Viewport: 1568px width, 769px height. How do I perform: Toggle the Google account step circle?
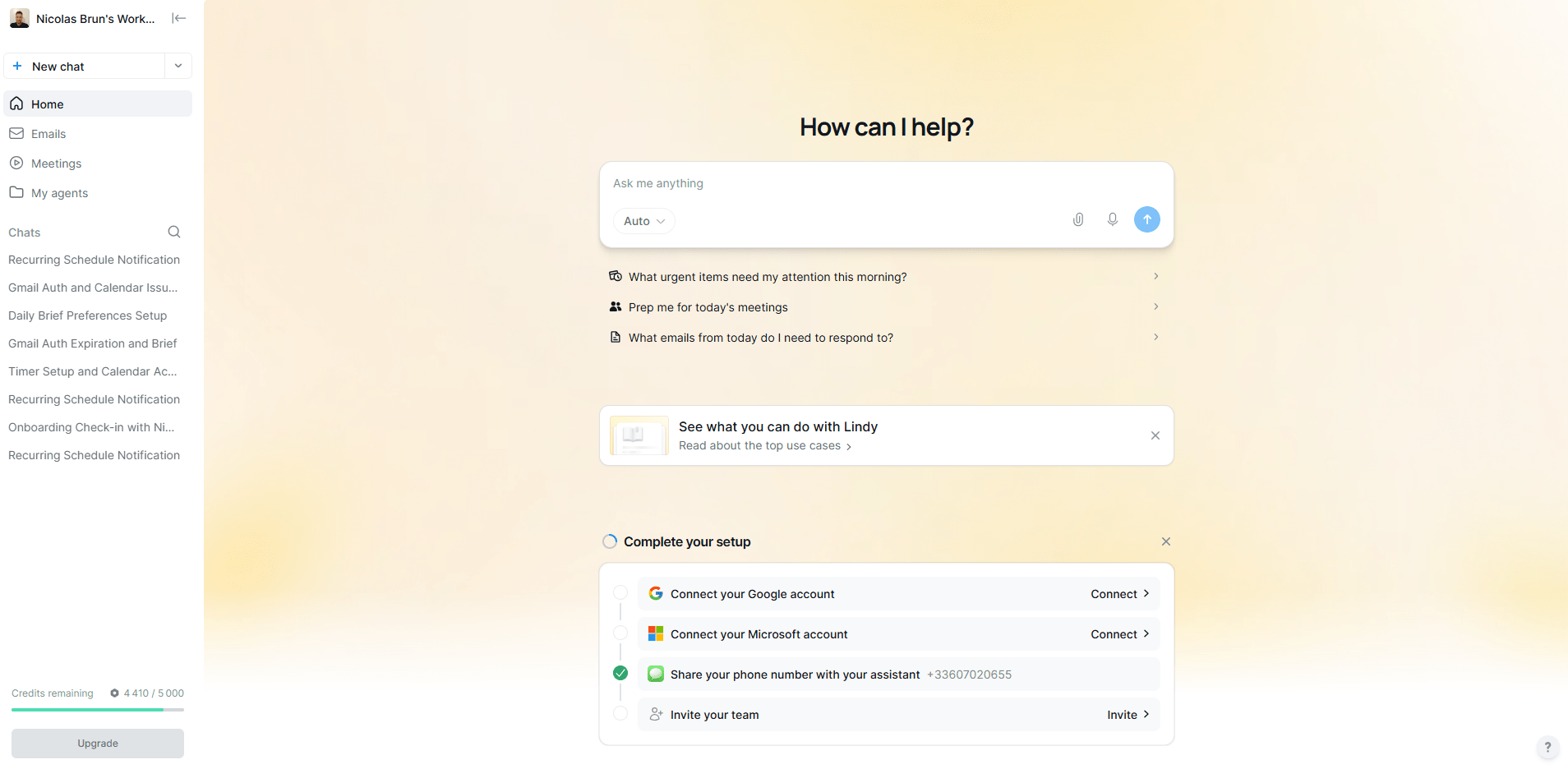click(x=620, y=592)
